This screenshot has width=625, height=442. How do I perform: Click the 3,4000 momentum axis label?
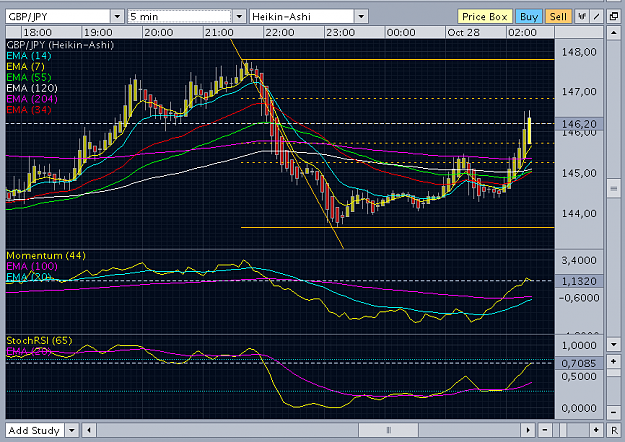[579, 261]
